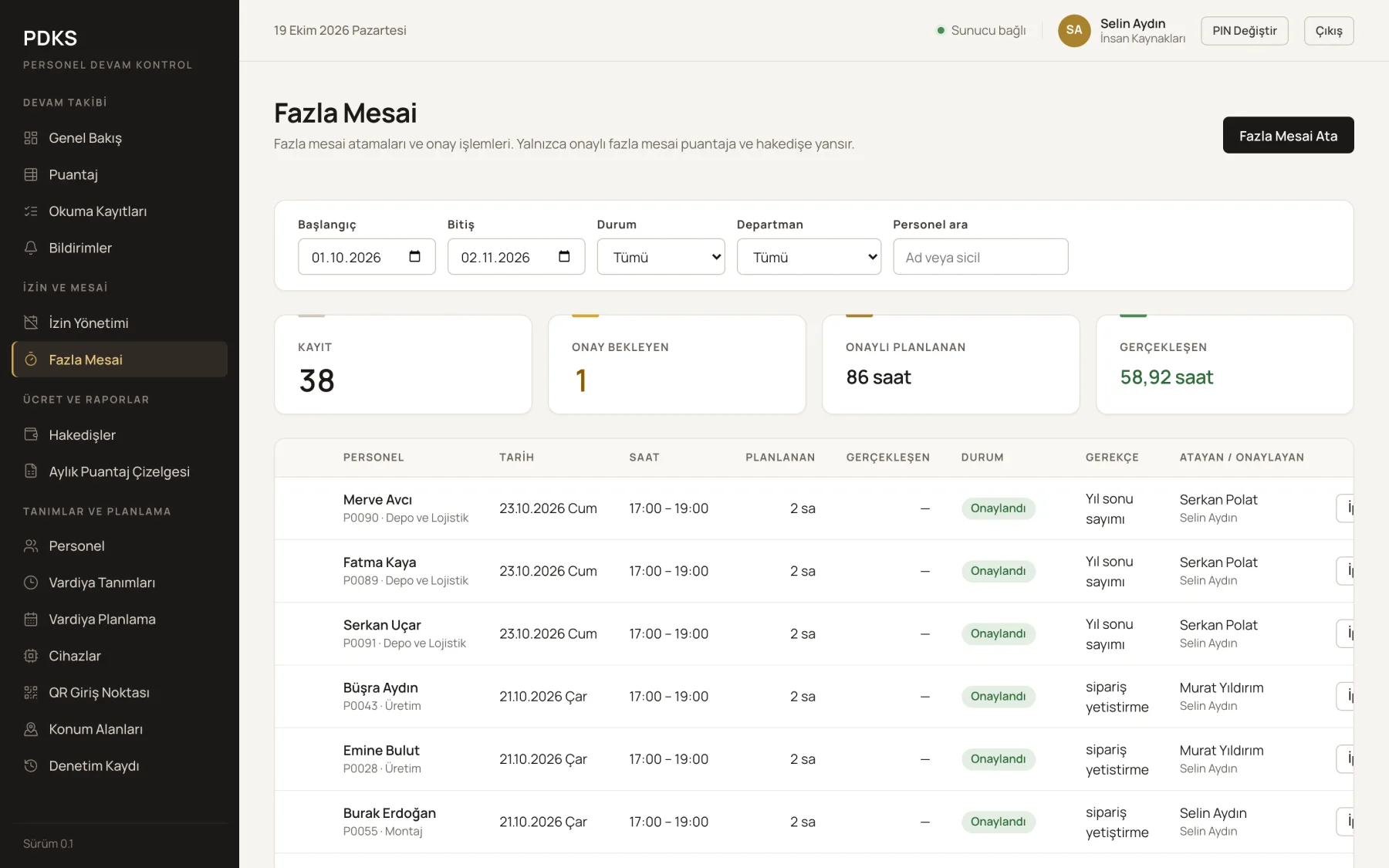
Task: Click the Büşra Aydın personnel name
Action: [x=380, y=687]
